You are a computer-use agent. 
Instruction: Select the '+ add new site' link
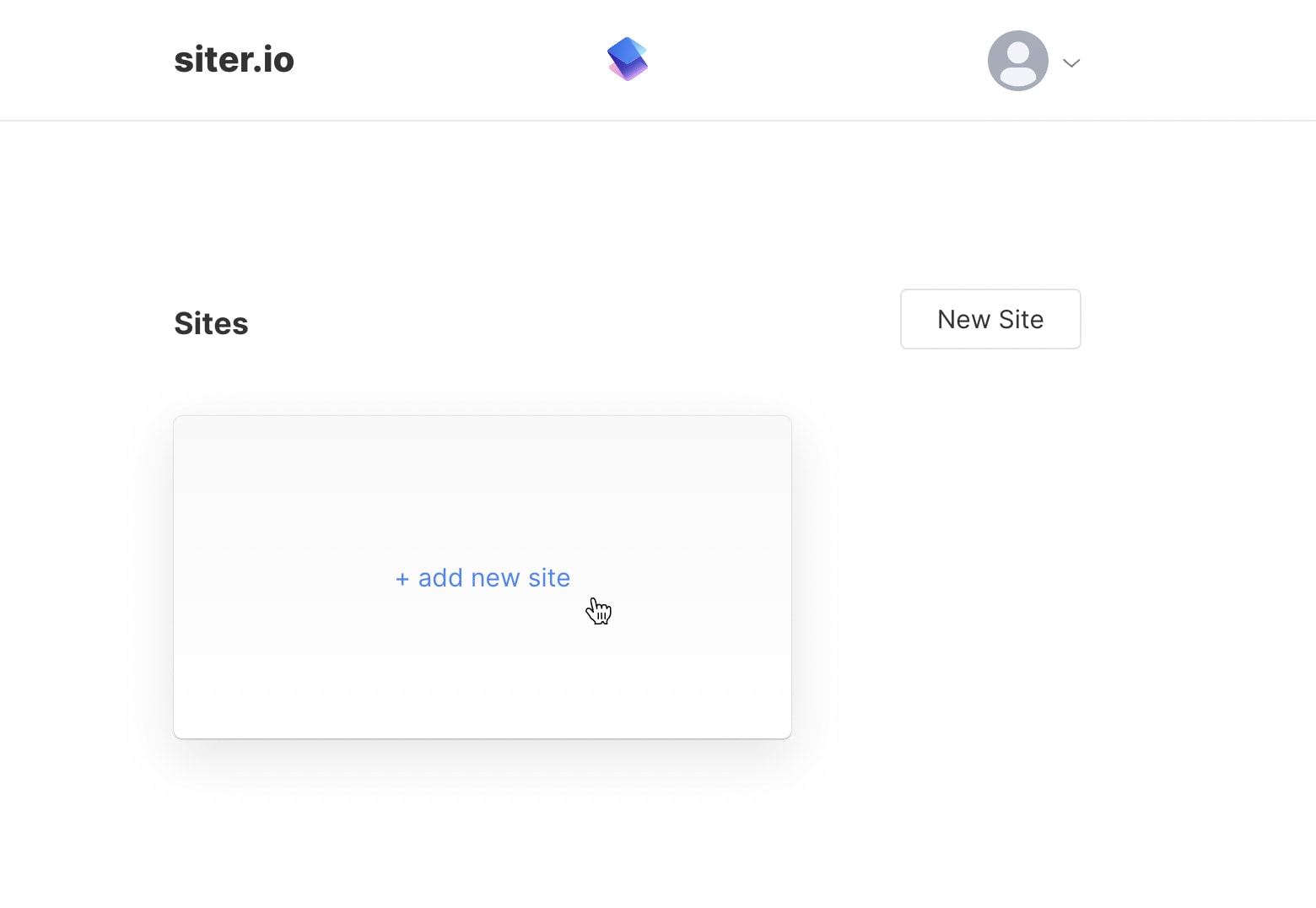[483, 578]
